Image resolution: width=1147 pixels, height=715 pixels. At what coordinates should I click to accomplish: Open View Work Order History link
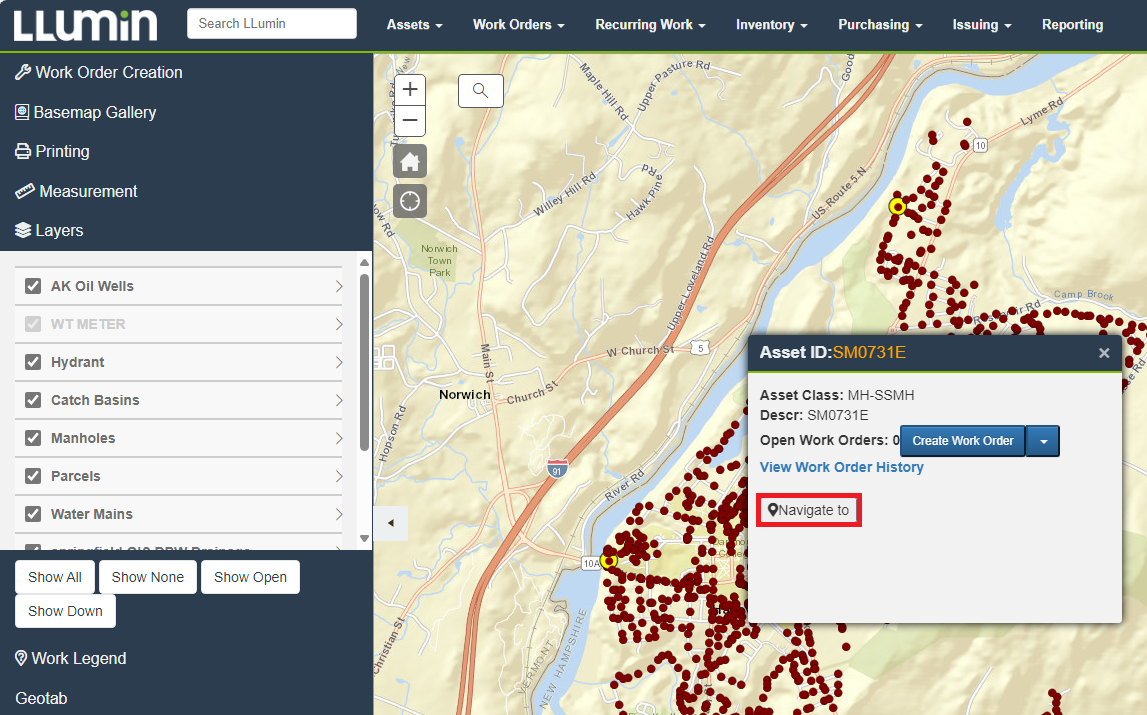(x=841, y=467)
